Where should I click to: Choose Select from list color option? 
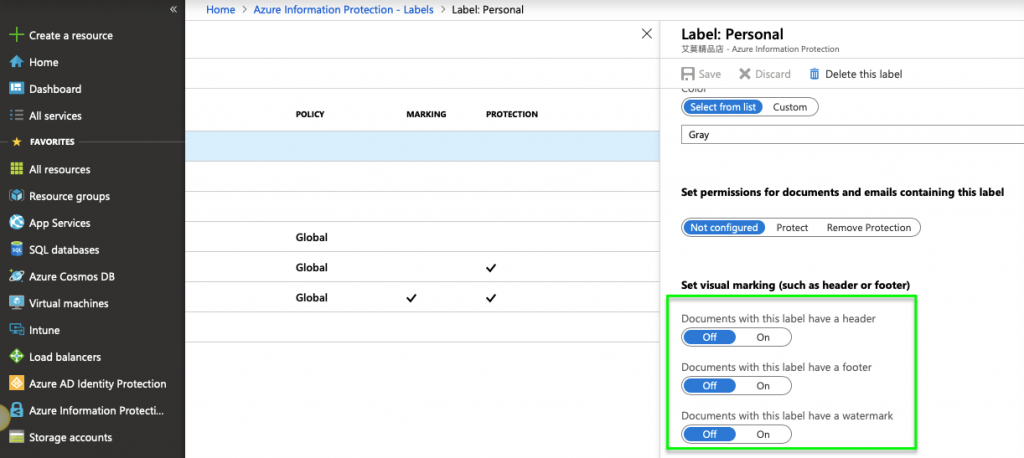(x=722, y=107)
